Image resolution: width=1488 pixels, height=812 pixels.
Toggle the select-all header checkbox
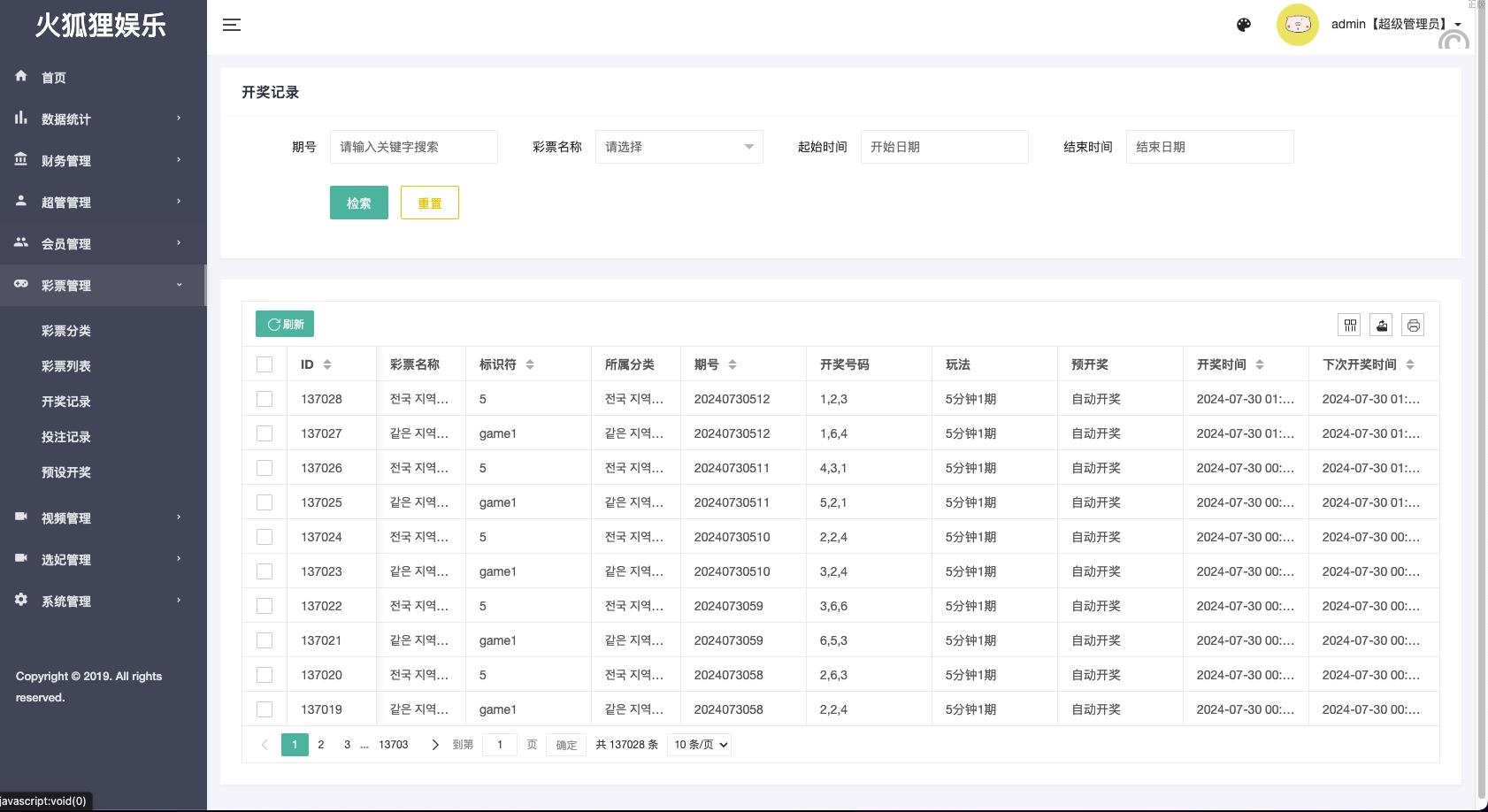click(x=265, y=364)
